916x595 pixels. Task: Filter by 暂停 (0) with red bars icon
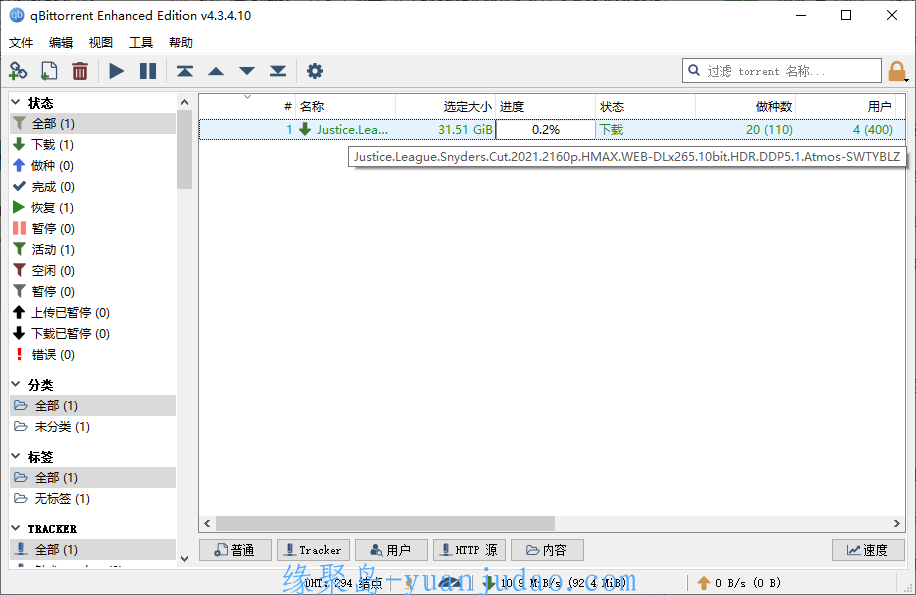93,228
